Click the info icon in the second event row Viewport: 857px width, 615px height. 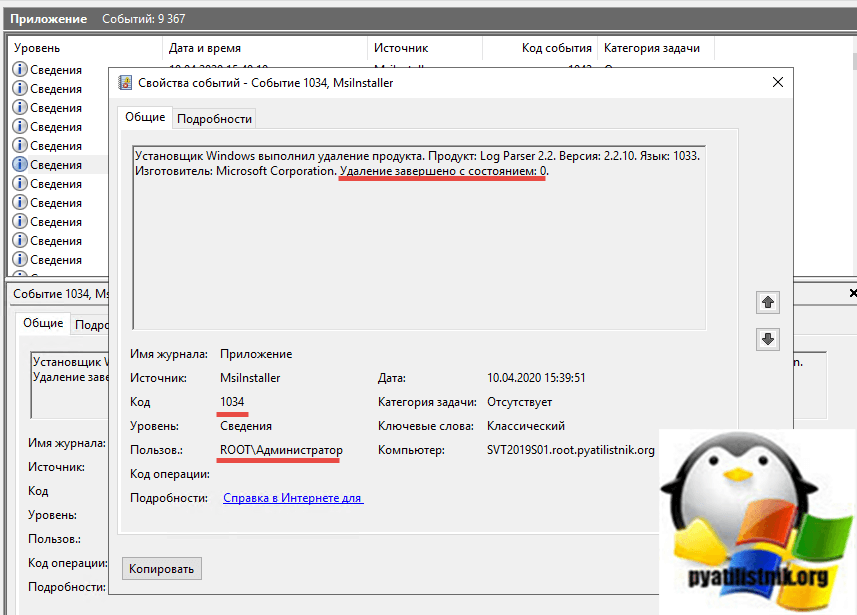click(x=19, y=88)
